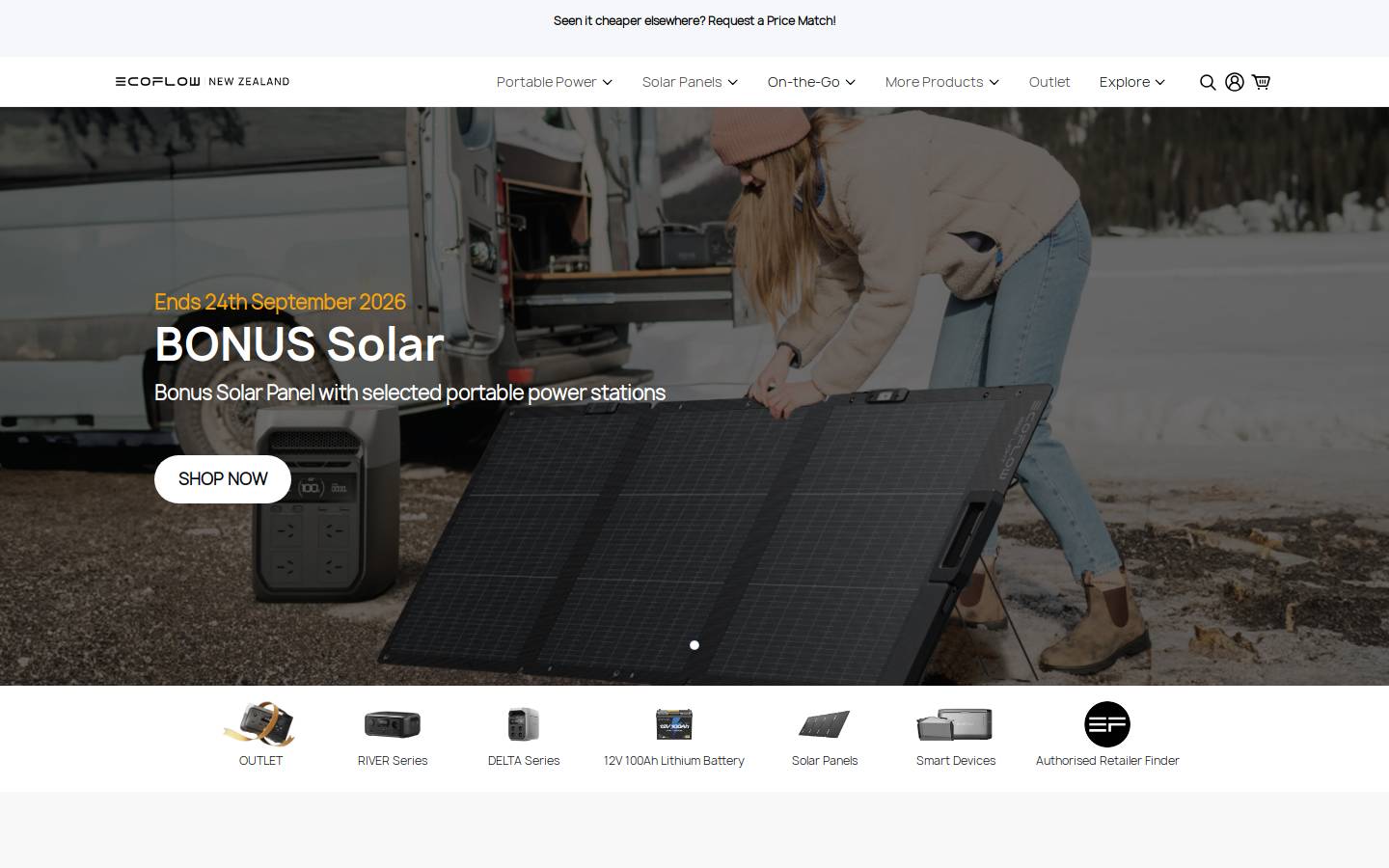The height and width of the screenshot is (868, 1389).
Task: Expand the Solar Panels navigation dropdown
Action: 691,82
